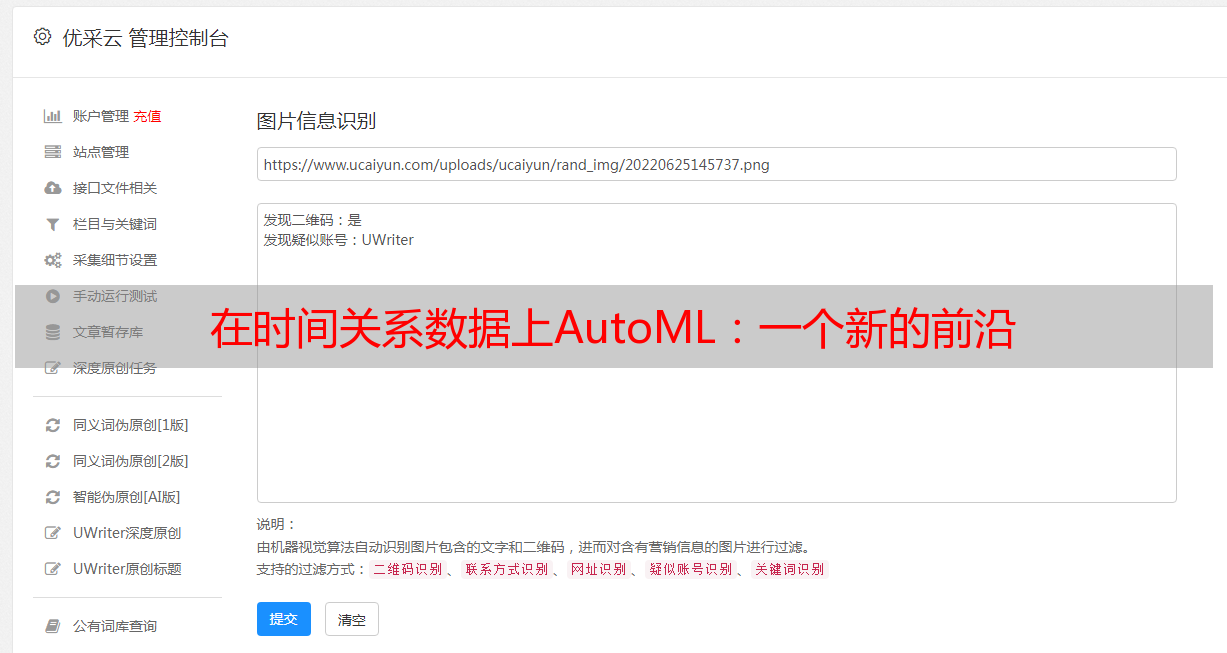The height and width of the screenshot is (653, 1227).
Task: Click the filter icon for 栏目与关键词
Action: pos(53,224)
